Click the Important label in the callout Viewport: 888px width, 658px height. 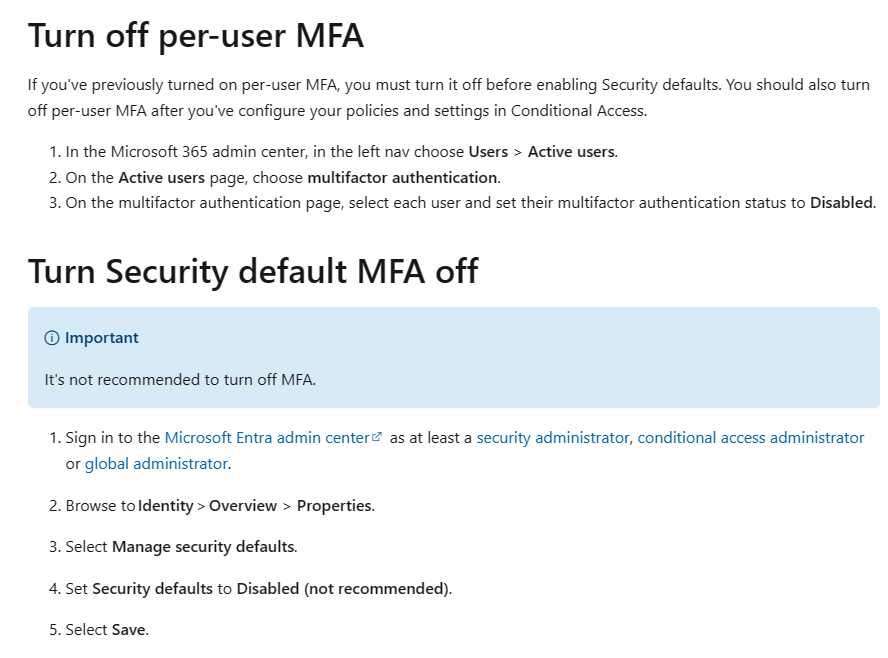(x=102, y=338)
